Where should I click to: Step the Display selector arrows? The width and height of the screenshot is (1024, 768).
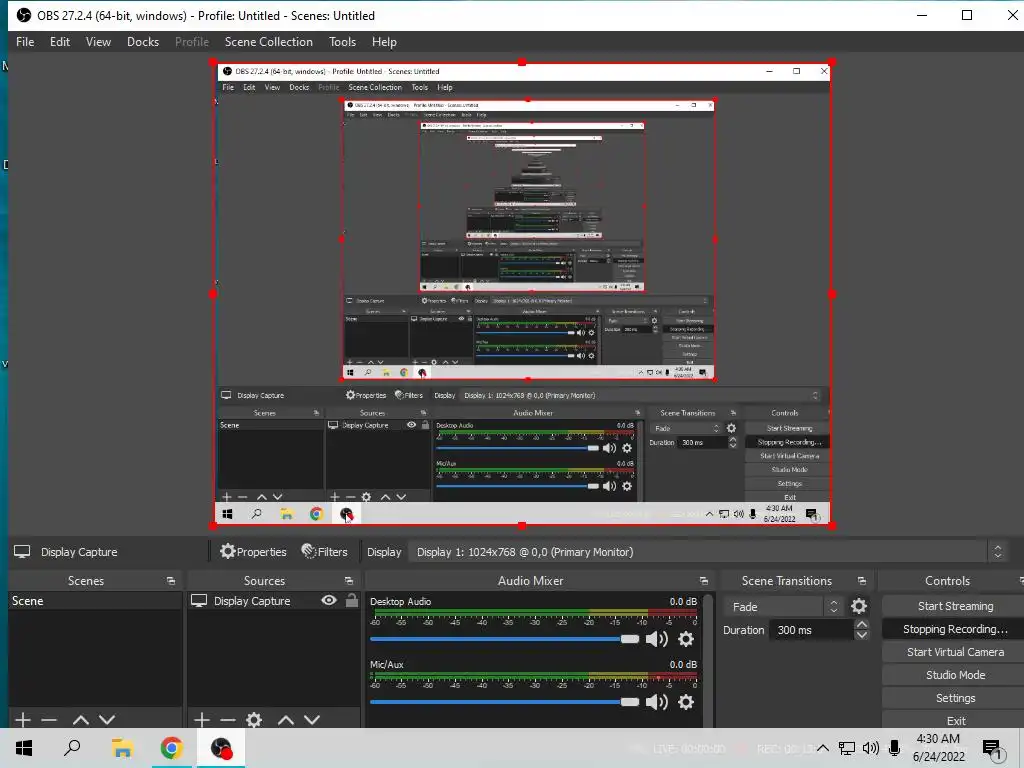pos(997,552)
